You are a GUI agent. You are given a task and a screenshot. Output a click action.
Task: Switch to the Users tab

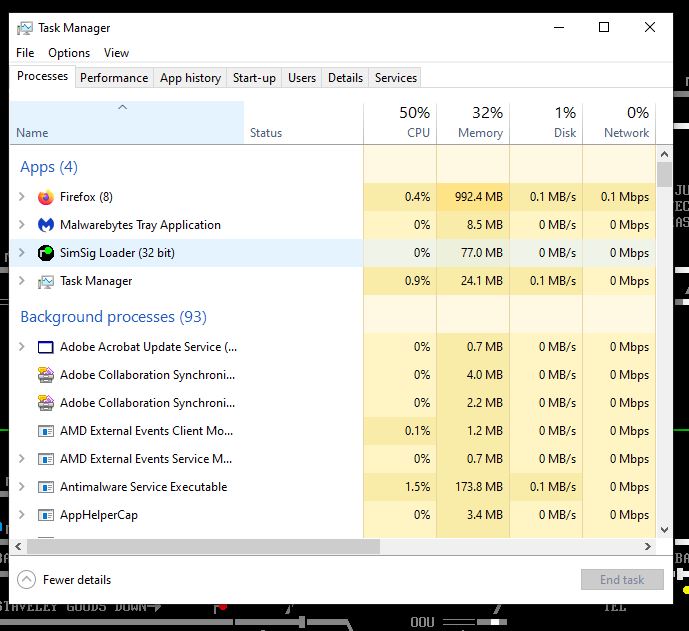(x=302, y=78)
